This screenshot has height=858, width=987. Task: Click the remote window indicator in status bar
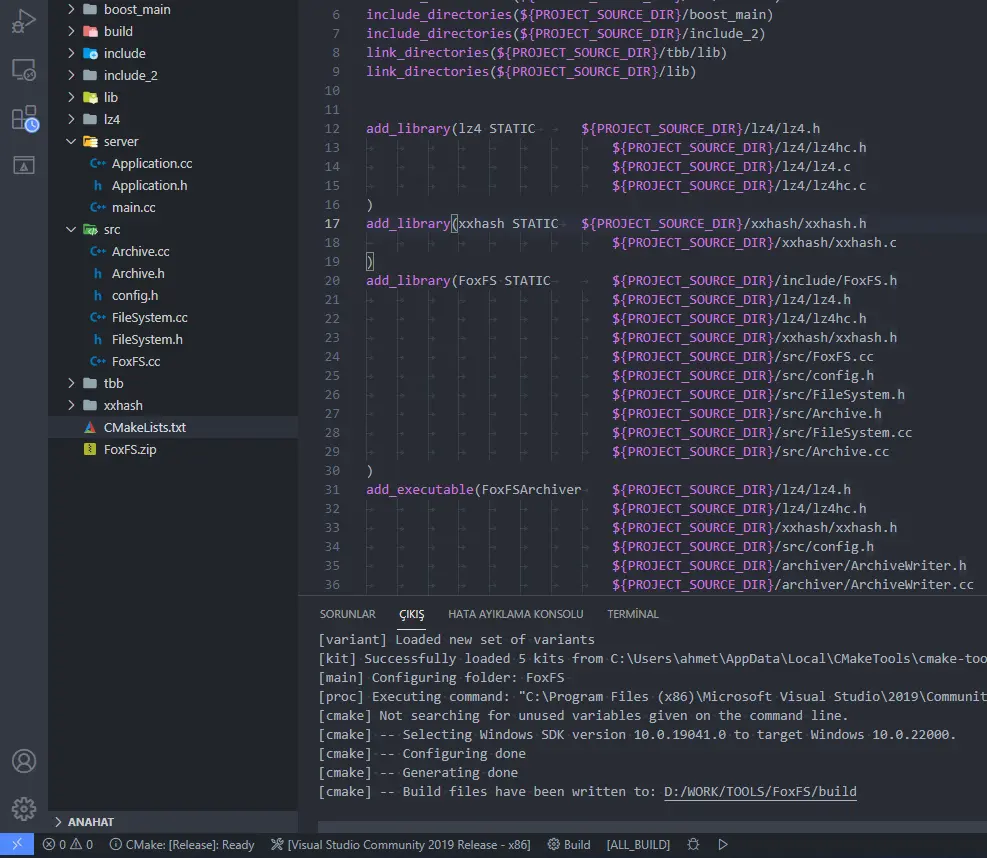pos(17,844)
